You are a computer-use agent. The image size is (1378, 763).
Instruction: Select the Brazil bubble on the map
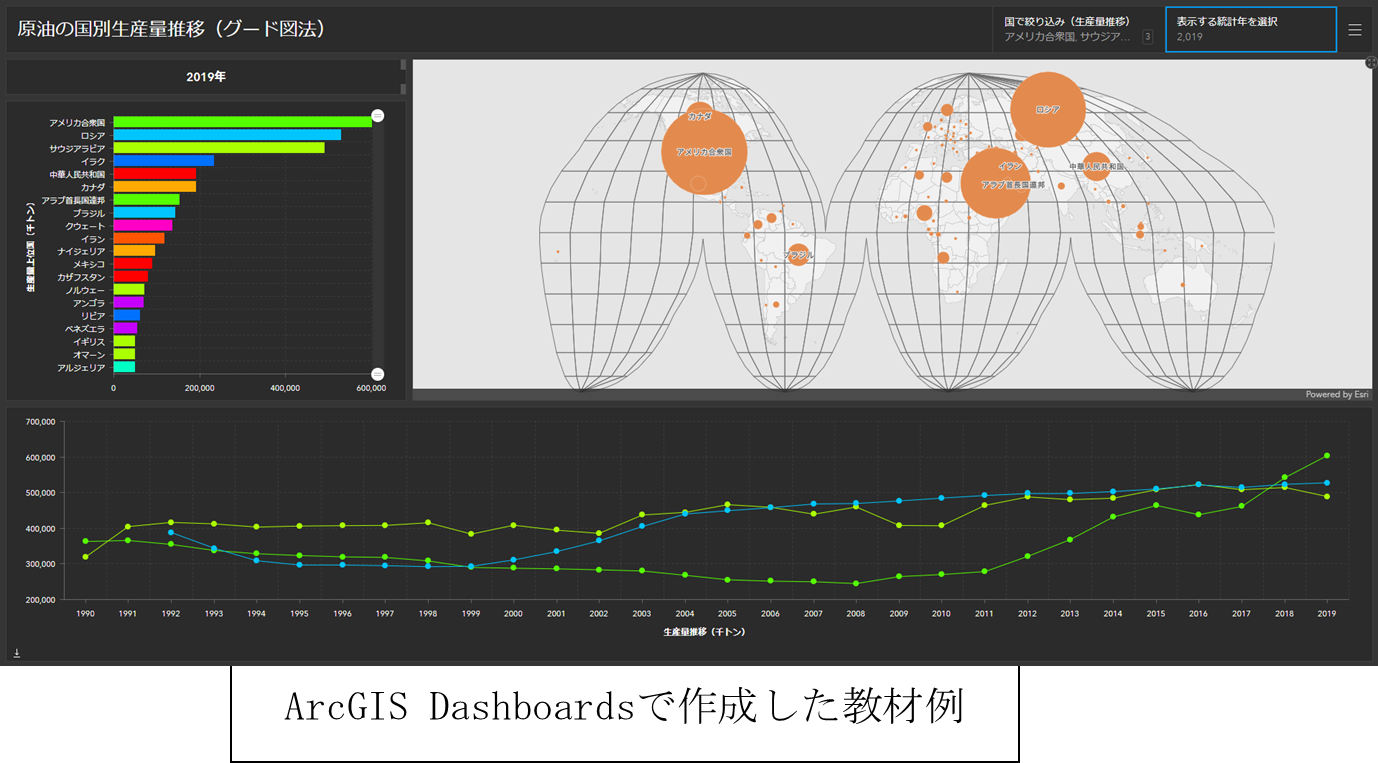797,256
